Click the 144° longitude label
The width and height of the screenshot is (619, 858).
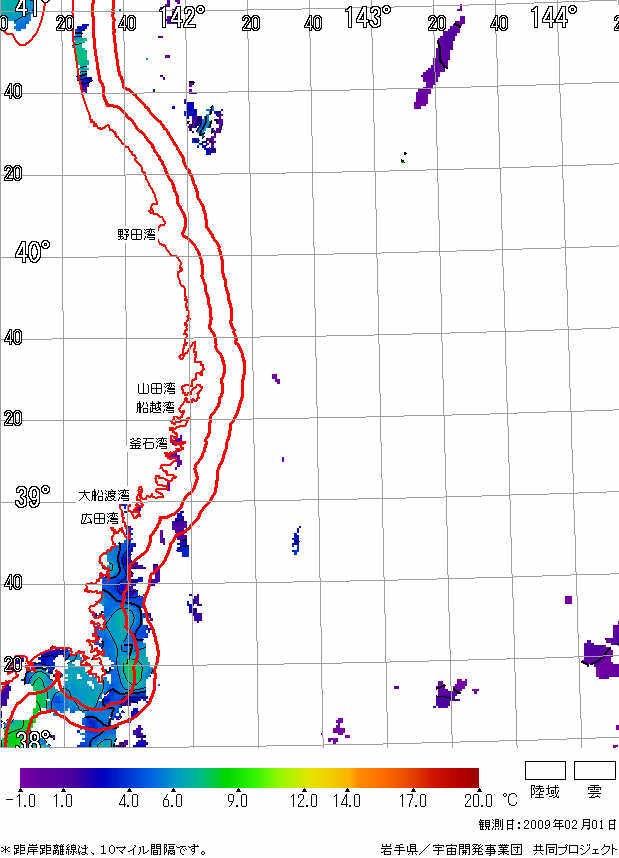(553, 17)
